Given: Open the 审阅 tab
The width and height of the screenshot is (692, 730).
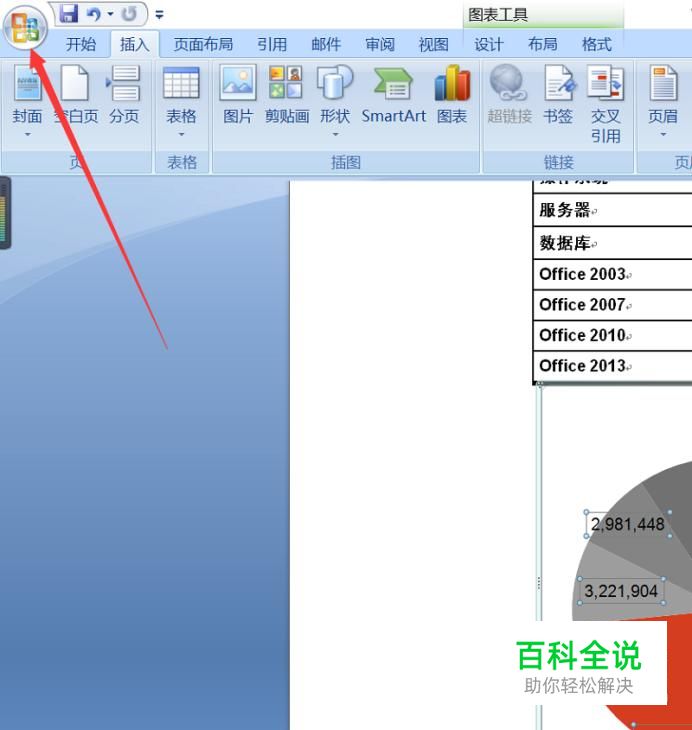Looking at the screenshot, I should tap(380, 45).
